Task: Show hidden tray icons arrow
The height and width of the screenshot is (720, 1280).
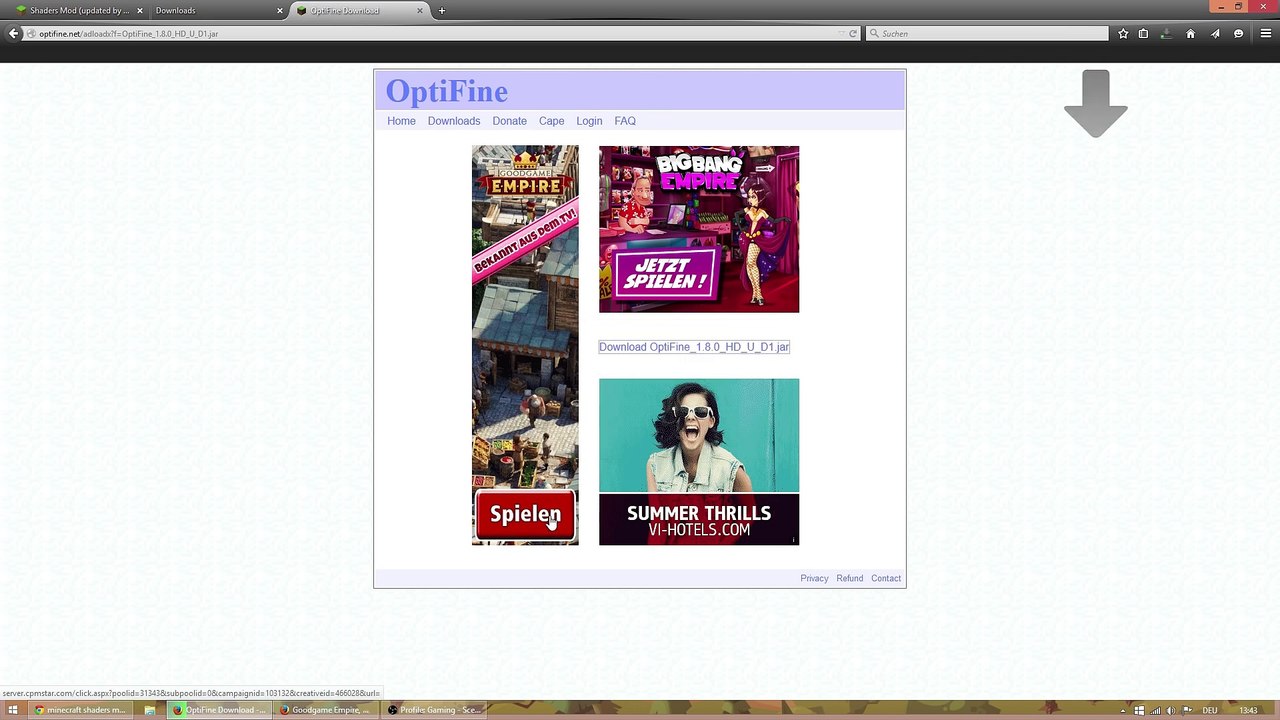Action: (1123, 710)
